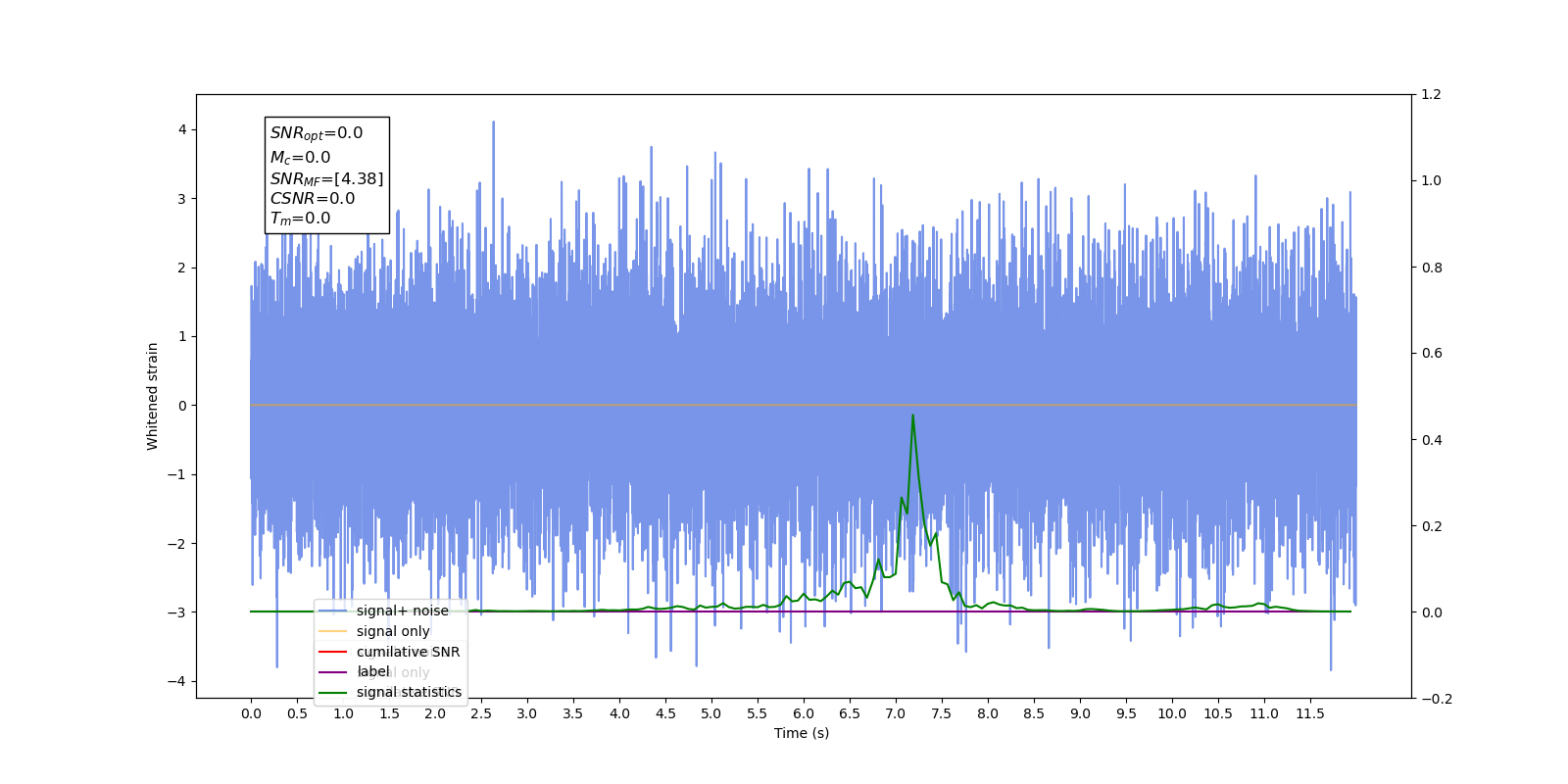Image resolution: width=1568 pixels, height=784 pixels.
Task: Click left y-axis tick label −3
Action: [176, 612]
